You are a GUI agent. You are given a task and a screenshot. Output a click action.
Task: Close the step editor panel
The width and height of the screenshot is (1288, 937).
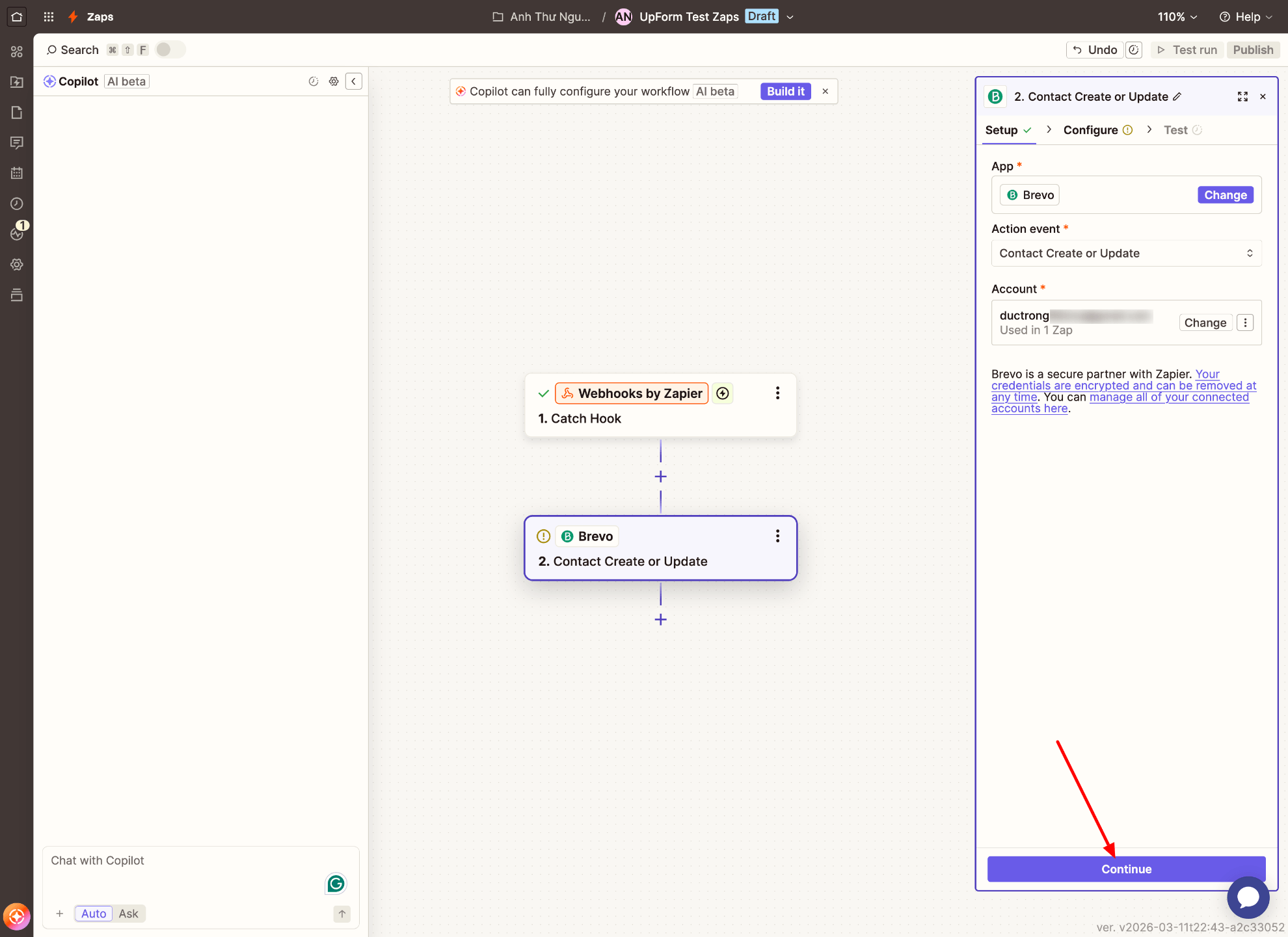click(x=1263, y=97)
